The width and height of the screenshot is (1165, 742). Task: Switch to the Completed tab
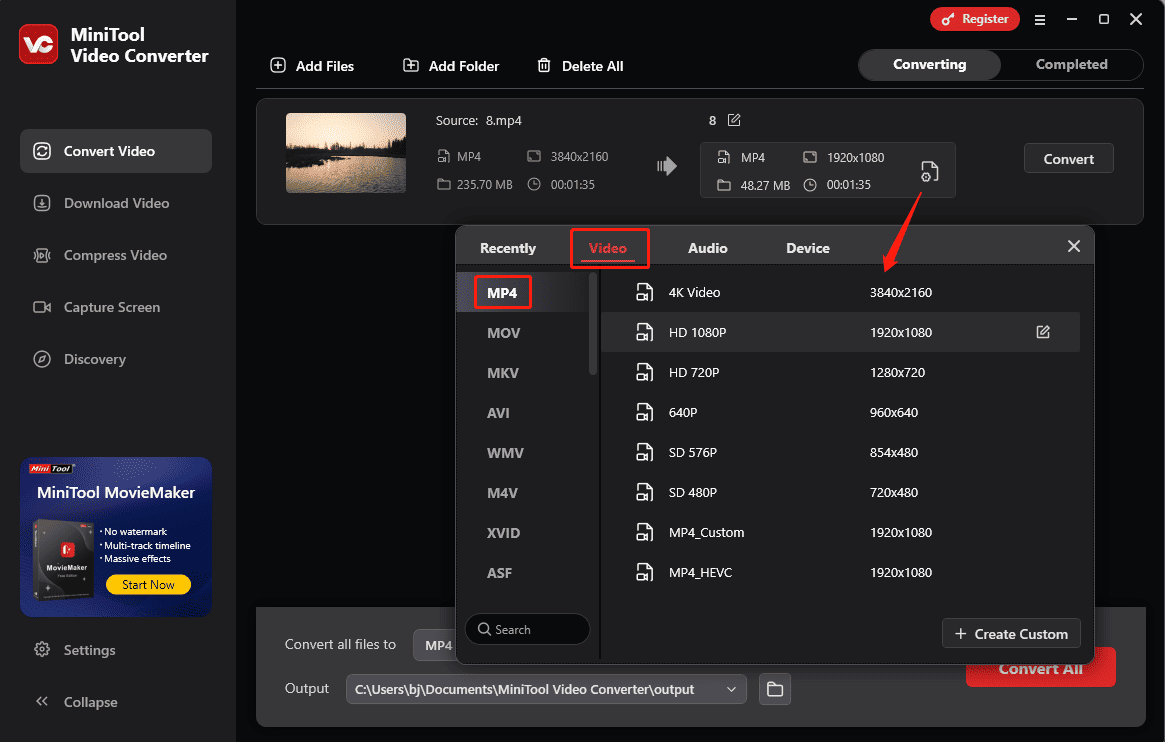(1071, 65)
